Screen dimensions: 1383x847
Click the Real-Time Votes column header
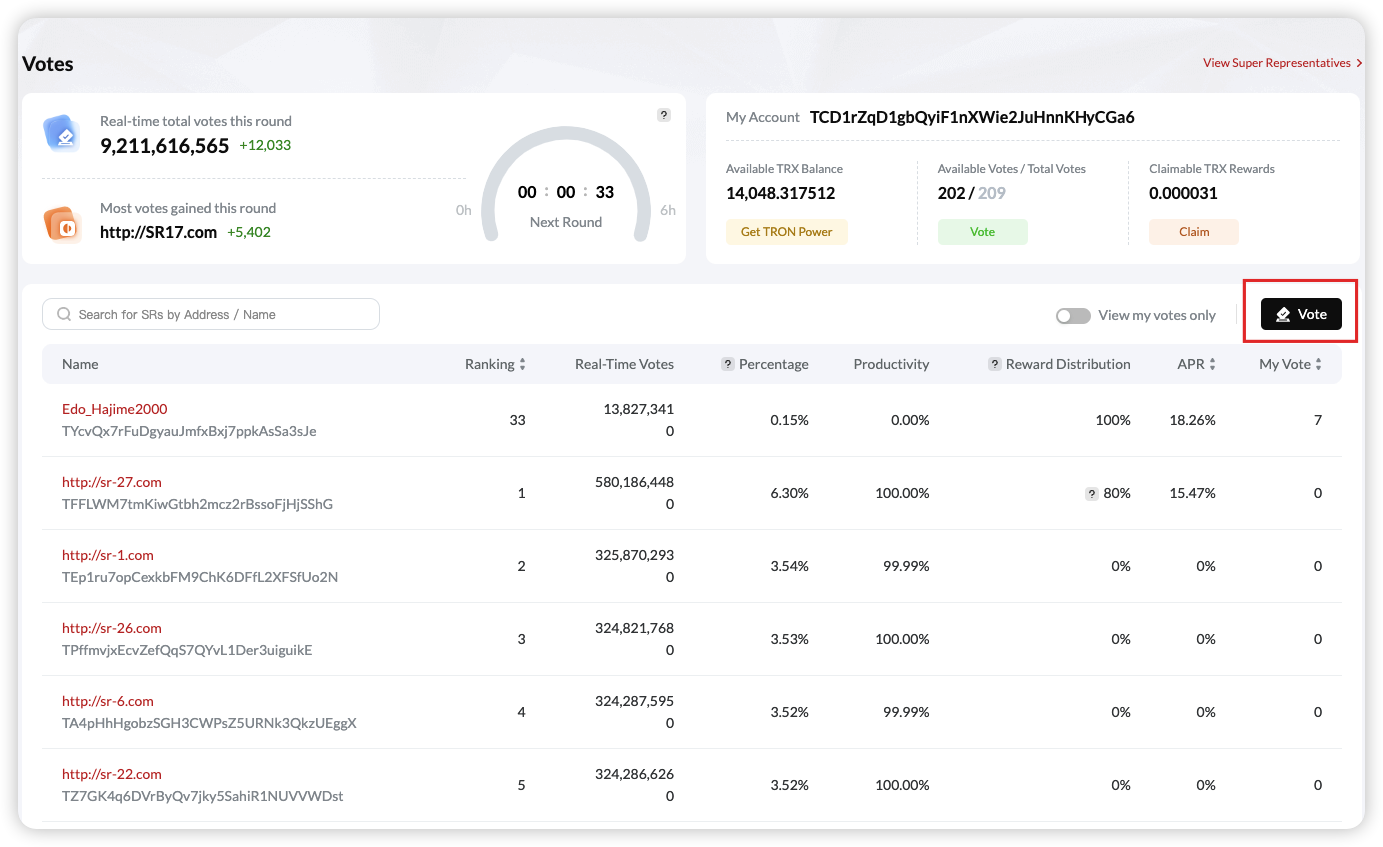click(x=624, y=364)
